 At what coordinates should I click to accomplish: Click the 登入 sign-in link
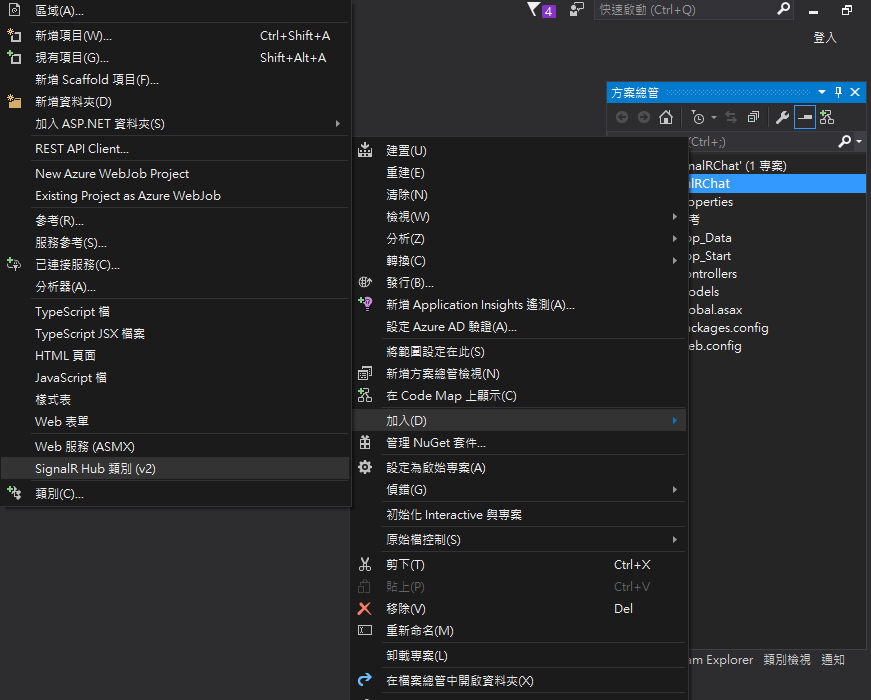(x=825, y=37)
